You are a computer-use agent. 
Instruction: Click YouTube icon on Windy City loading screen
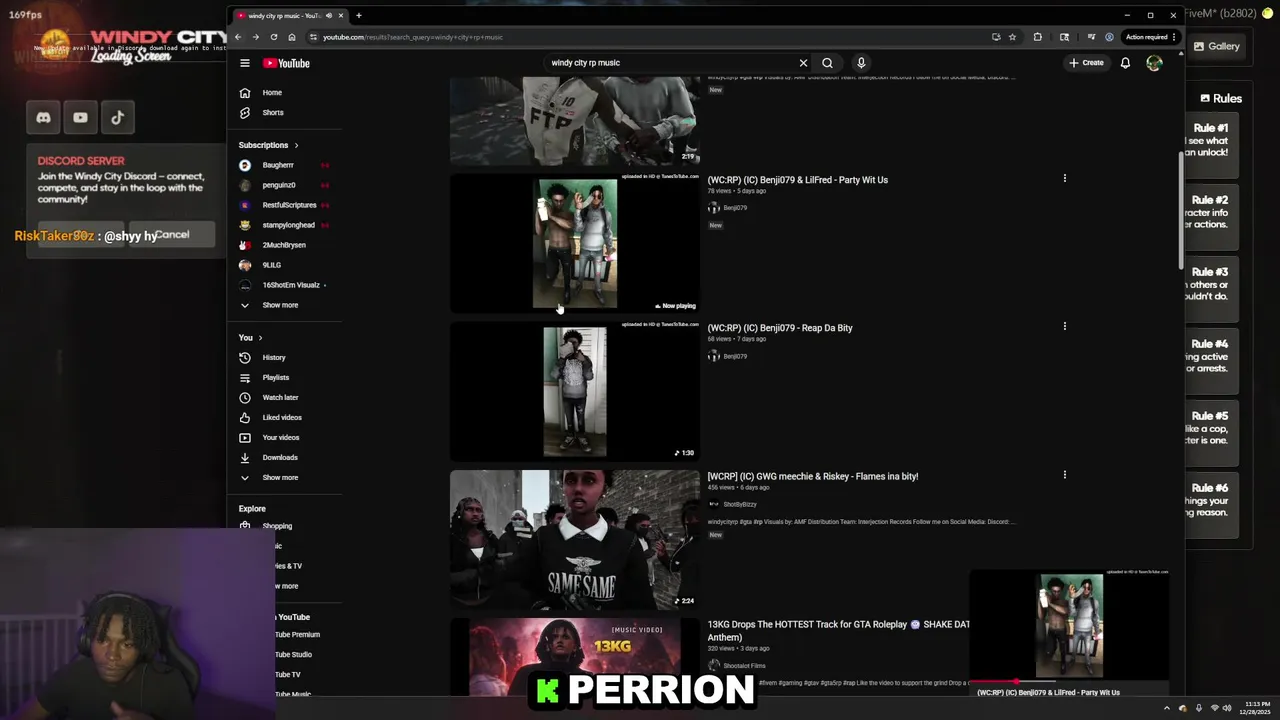[x=80, y=118]
